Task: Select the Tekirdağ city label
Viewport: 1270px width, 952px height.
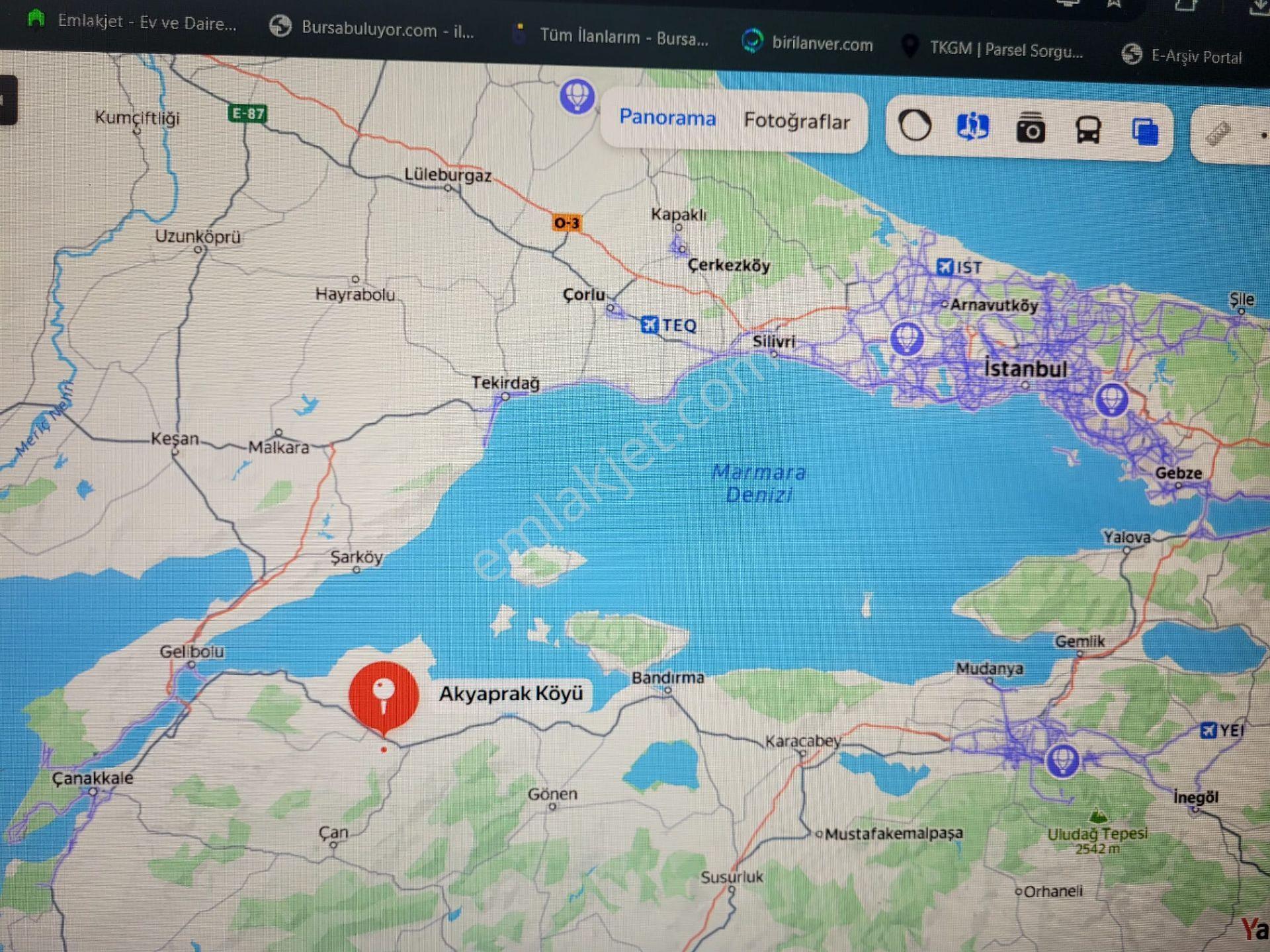Action: pyautogui.click(x=505, y=382)
